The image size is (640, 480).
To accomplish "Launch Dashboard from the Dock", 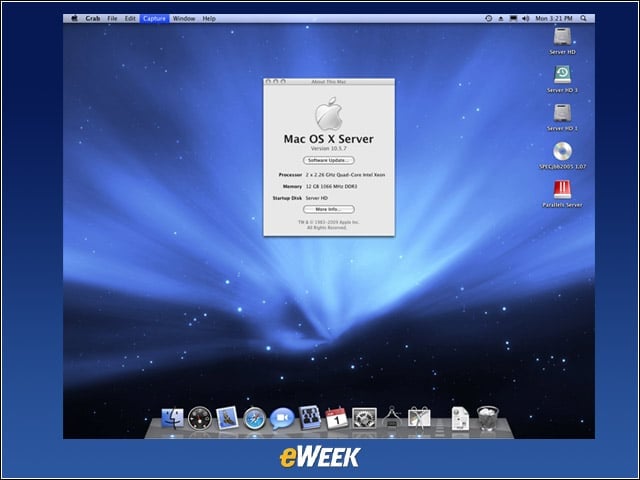I will point(200,418).
